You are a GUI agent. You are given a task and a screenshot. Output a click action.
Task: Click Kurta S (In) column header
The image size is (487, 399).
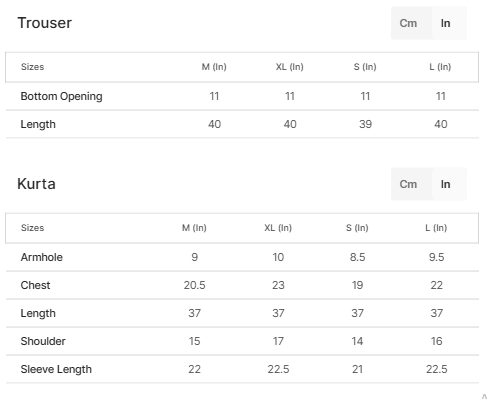tap(357, 228)
